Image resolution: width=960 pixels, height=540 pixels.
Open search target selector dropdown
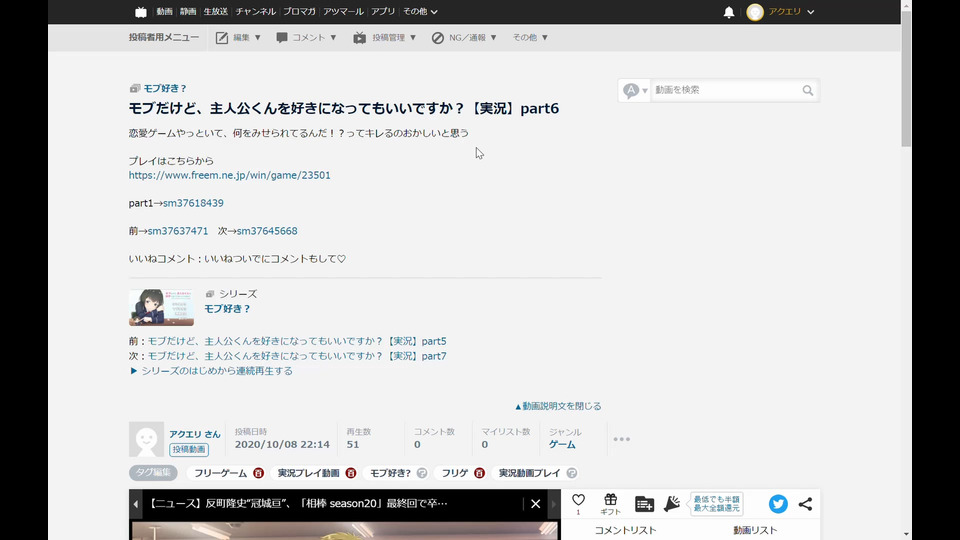click(x=634, y=91)
